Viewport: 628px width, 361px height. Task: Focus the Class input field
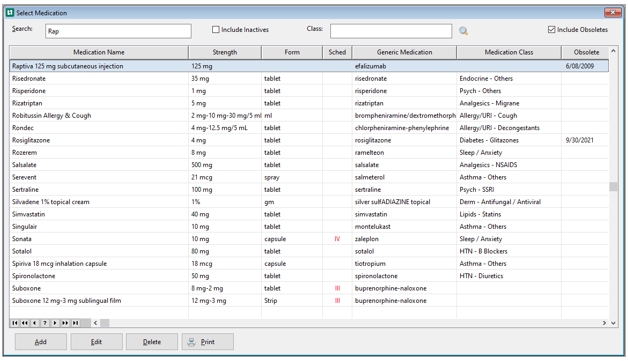point(391,31)
